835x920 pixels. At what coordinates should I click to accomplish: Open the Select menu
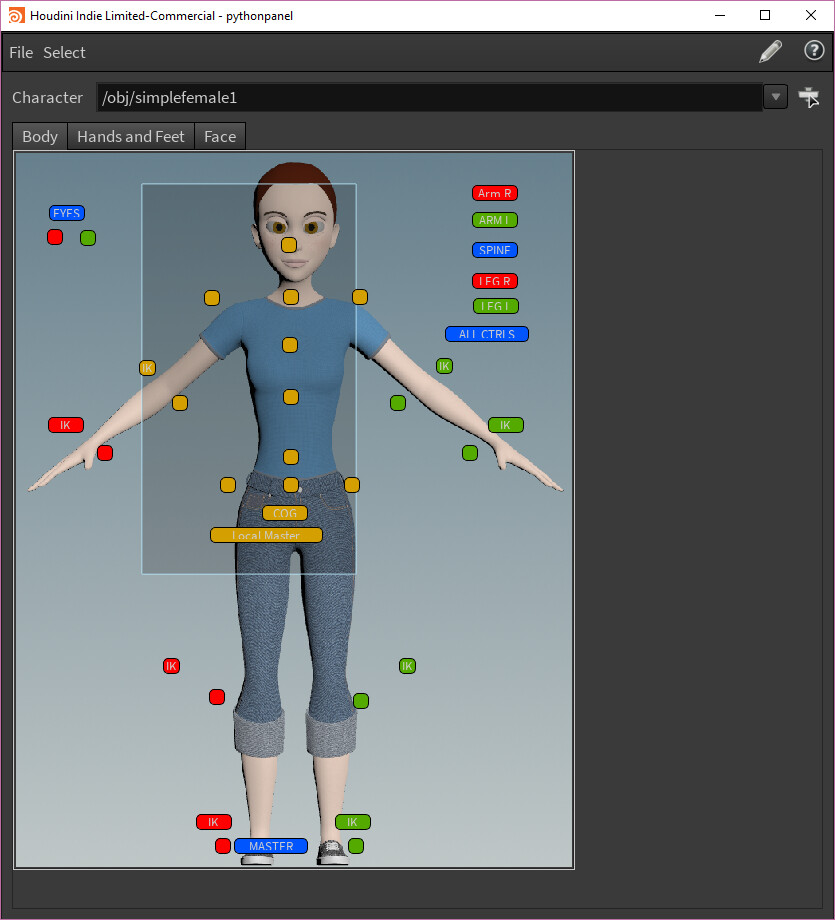point(64,52)
